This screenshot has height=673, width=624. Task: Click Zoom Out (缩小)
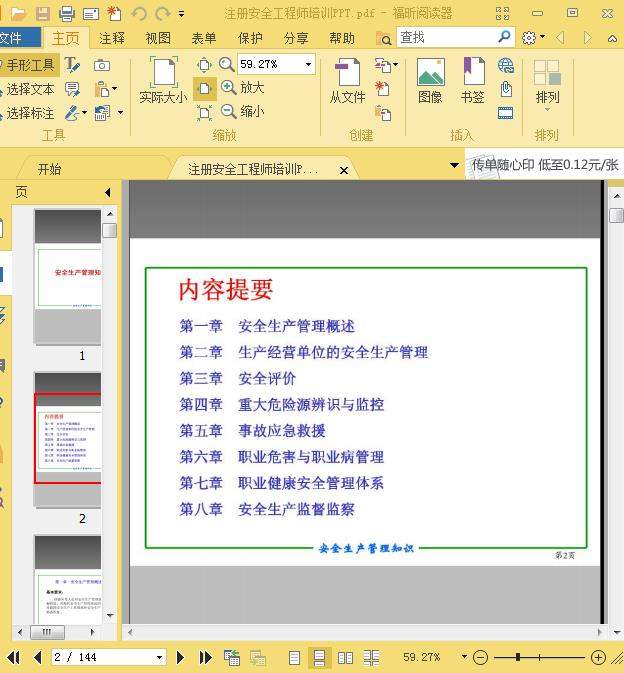242,112
